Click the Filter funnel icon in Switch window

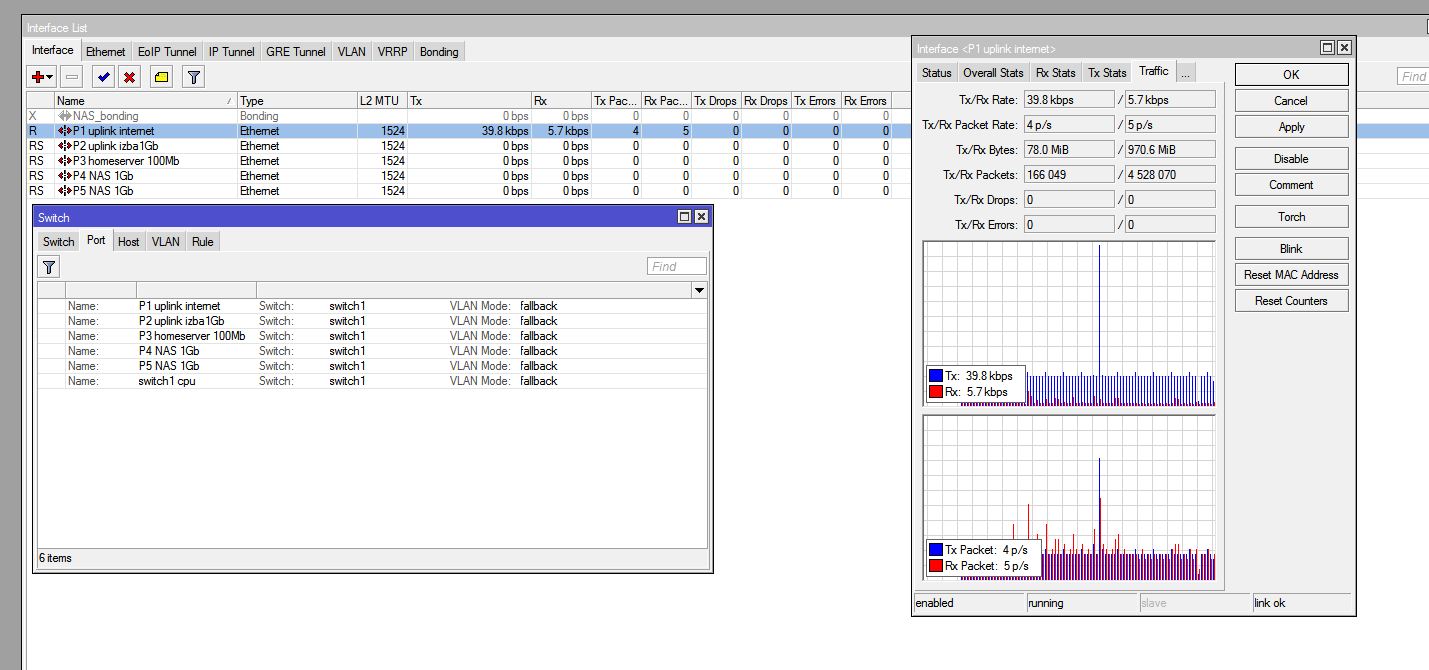pyautogui.click(x=49, y=266)
